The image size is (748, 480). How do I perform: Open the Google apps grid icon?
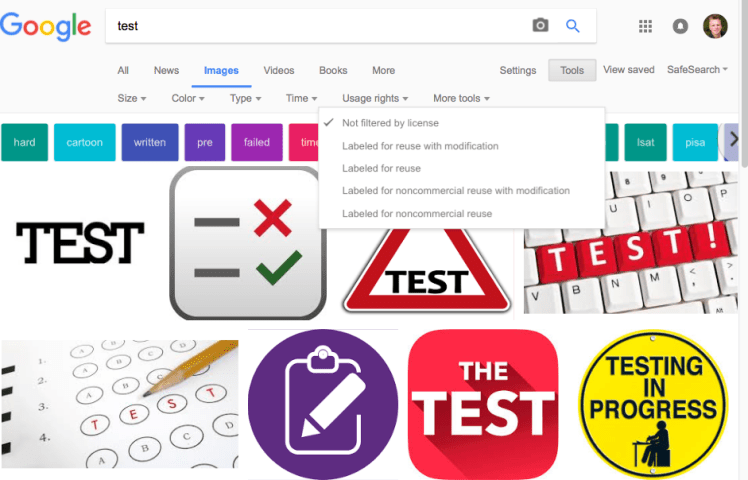pyautogui.click(x=645, y=26)
